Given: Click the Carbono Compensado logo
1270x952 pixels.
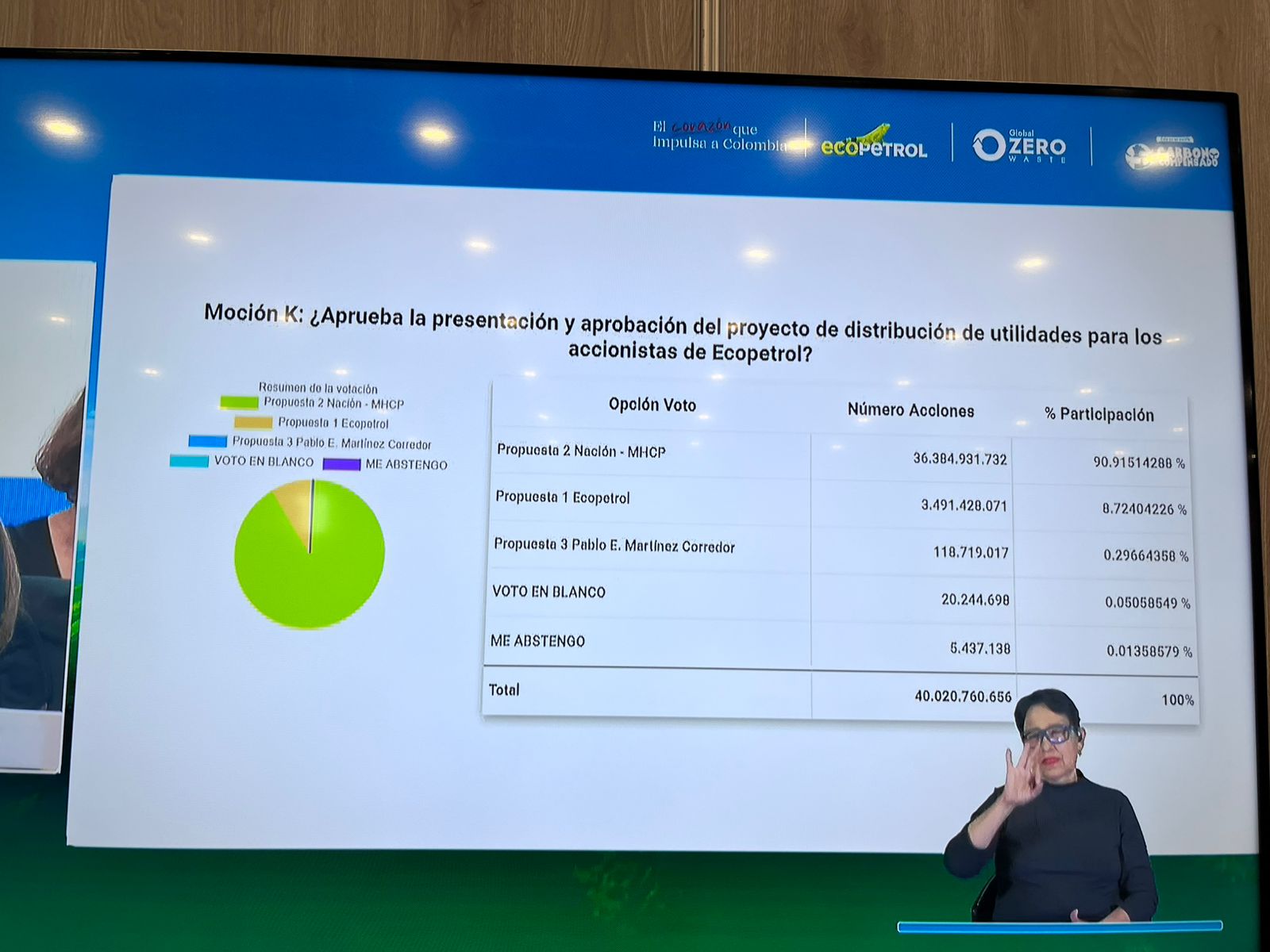Looking at the screenshot, I should pyautogui.click(x=1172, y=153).
